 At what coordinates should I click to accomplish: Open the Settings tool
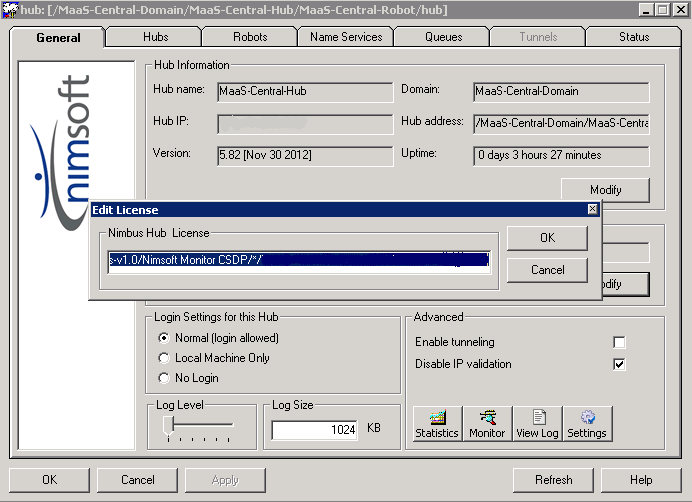(x=587, y=423)
